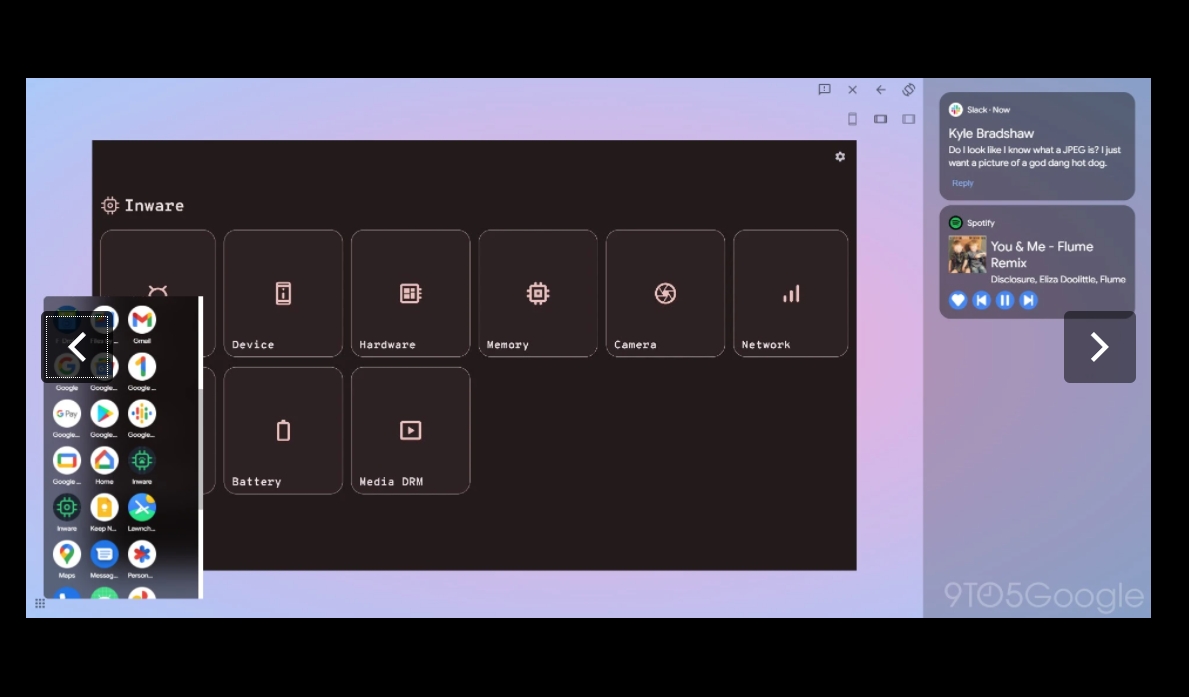Open the Hardware info tile

point(410,294)
